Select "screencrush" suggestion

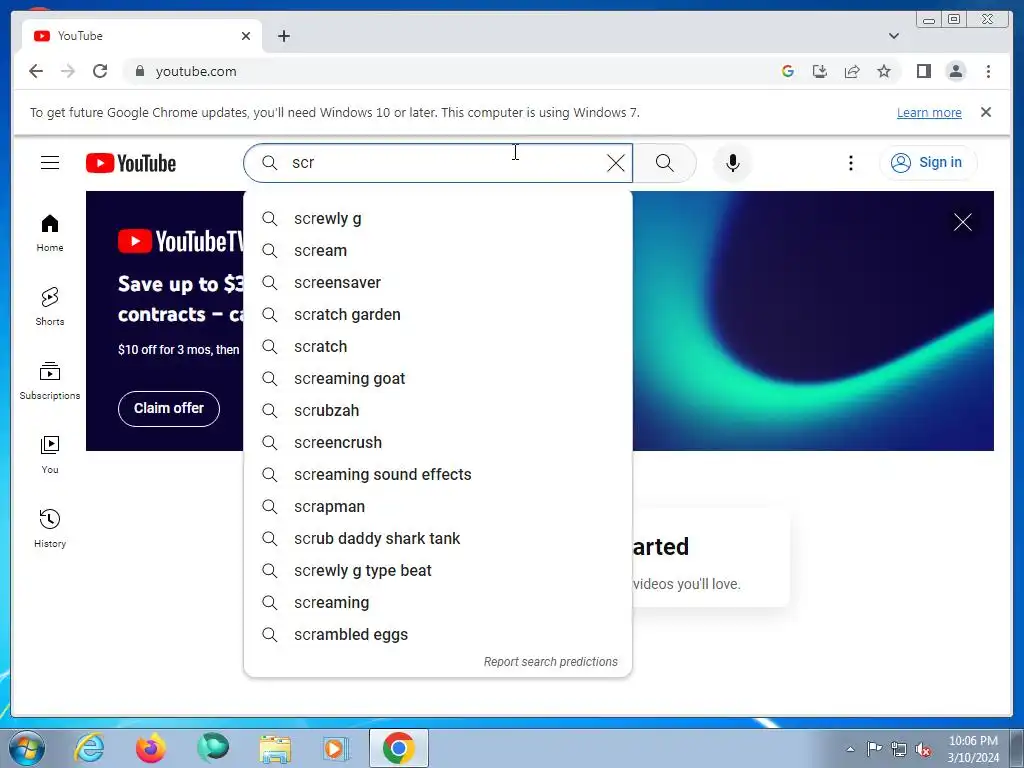(438, 443)
